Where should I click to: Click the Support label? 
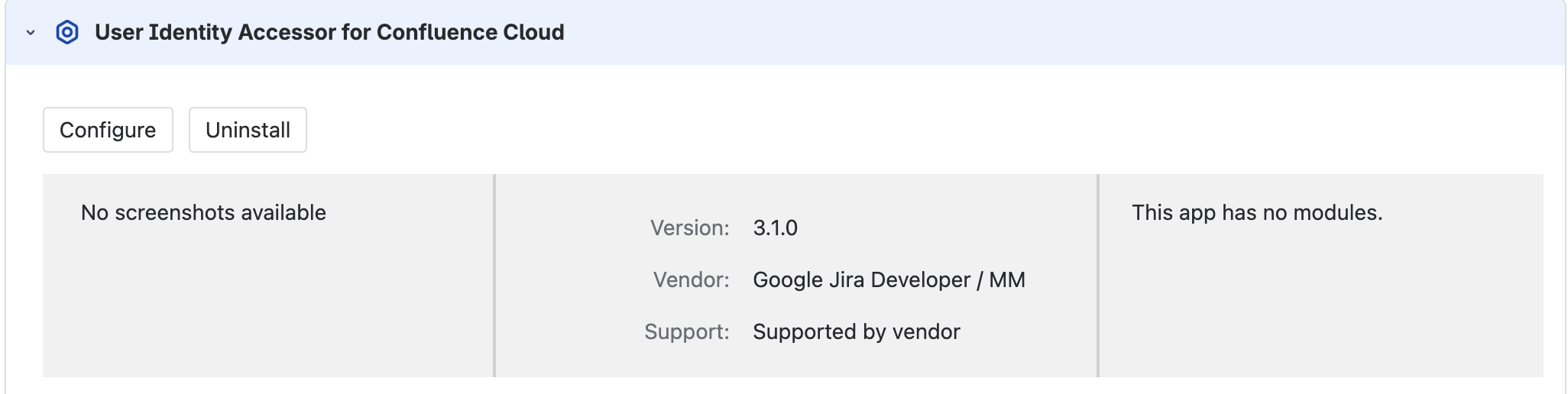(686, 331)
